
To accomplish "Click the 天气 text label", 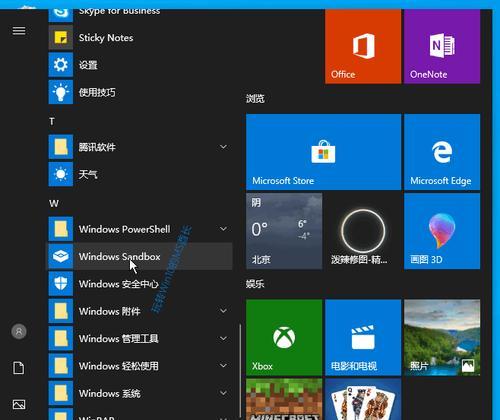I will coord(88,174).
